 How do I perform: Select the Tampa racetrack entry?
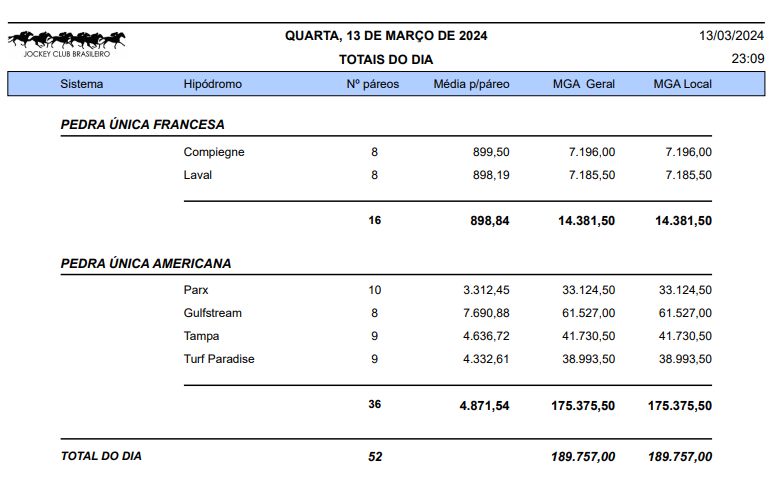click(201, 336)
